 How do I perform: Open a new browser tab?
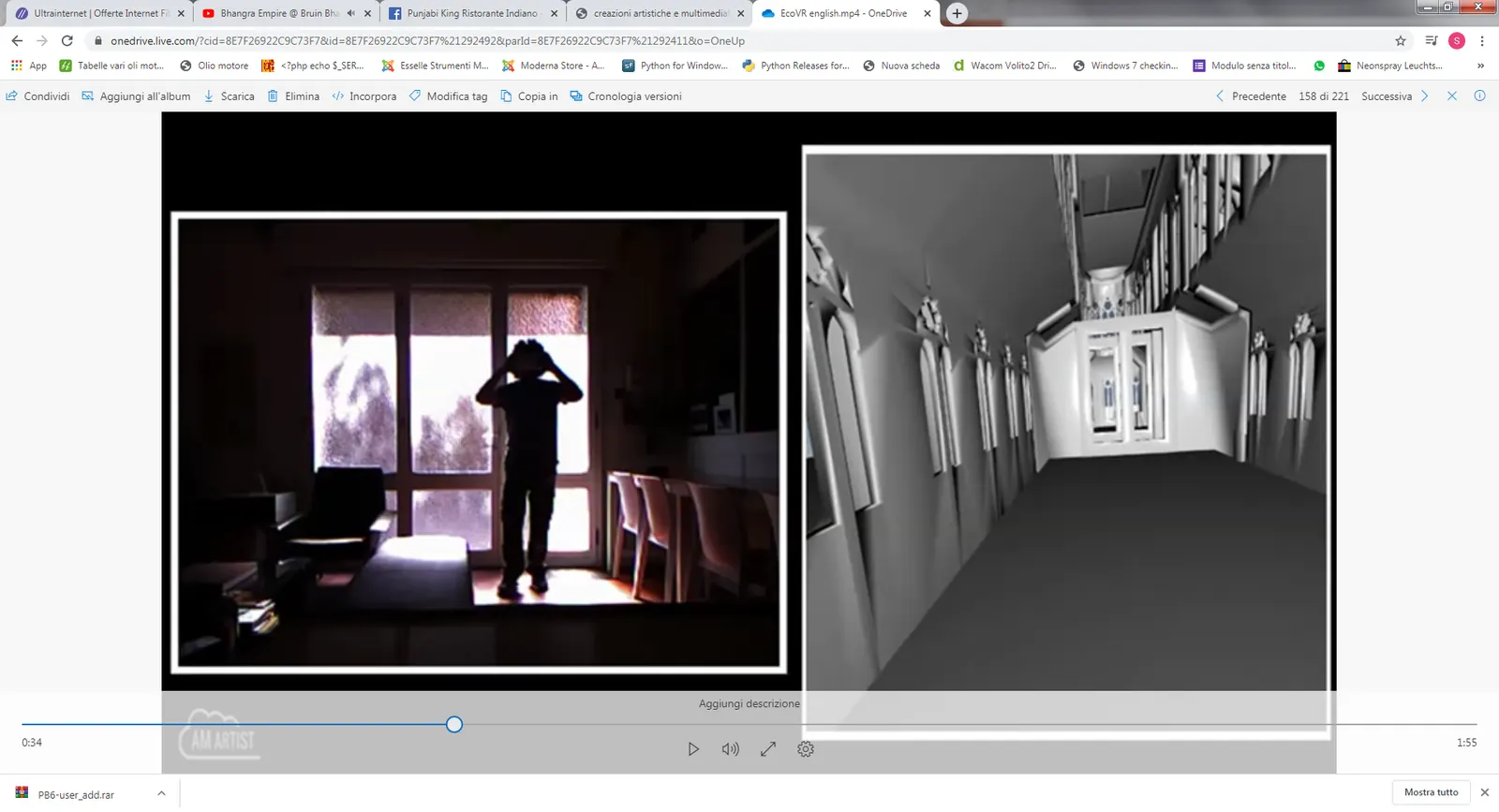(957, 13)
